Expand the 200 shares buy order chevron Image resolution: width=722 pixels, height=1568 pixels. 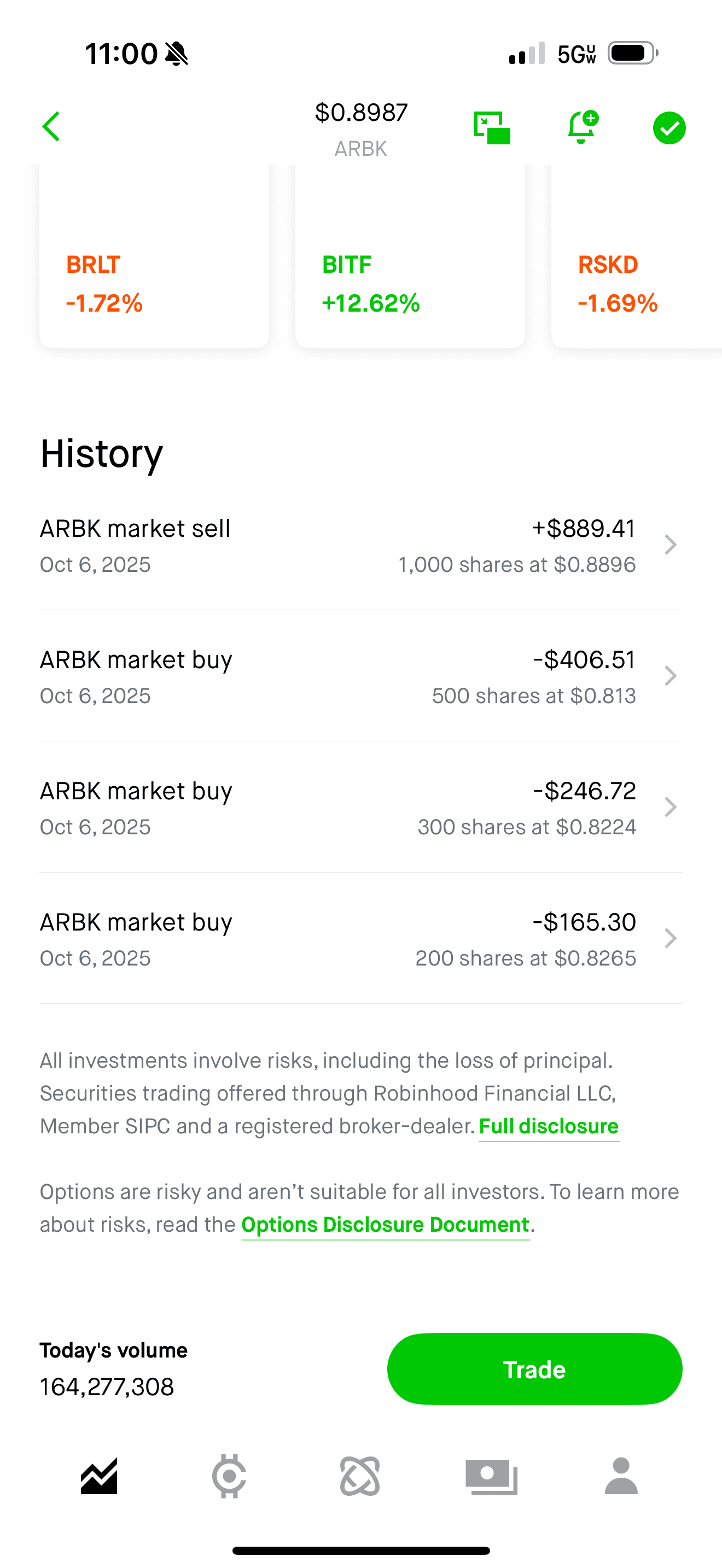(670, 938)
